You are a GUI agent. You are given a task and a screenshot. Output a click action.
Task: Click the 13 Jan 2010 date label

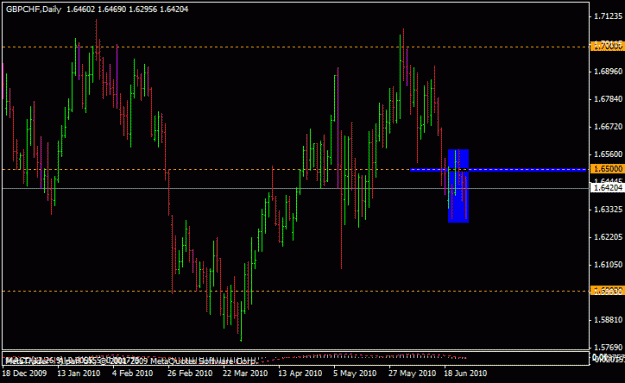[79, 373]
